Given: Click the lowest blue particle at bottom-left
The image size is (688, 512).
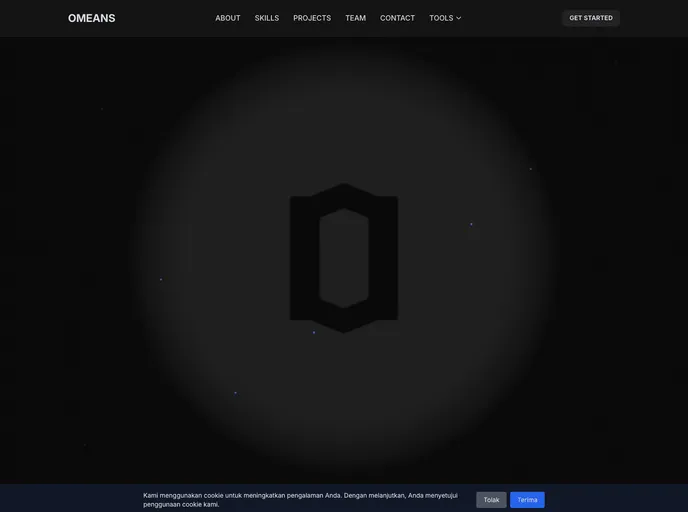Looking at the screenshot, I should point(236,393).
